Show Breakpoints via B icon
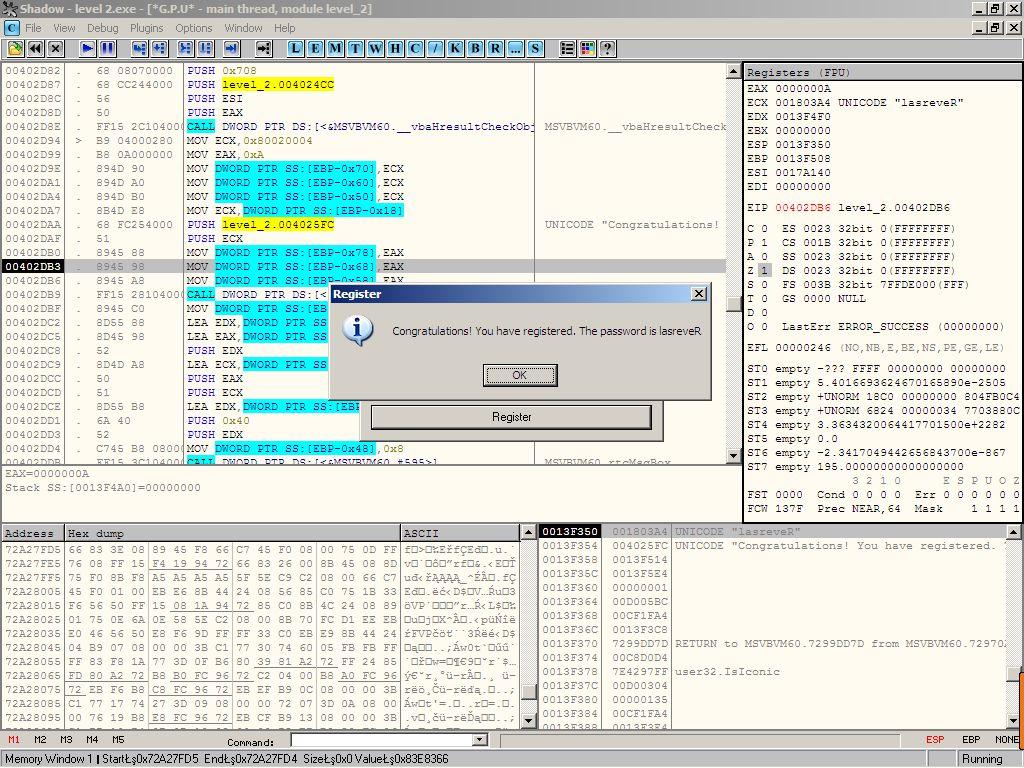1024x768 pixels. click(475, 48)
